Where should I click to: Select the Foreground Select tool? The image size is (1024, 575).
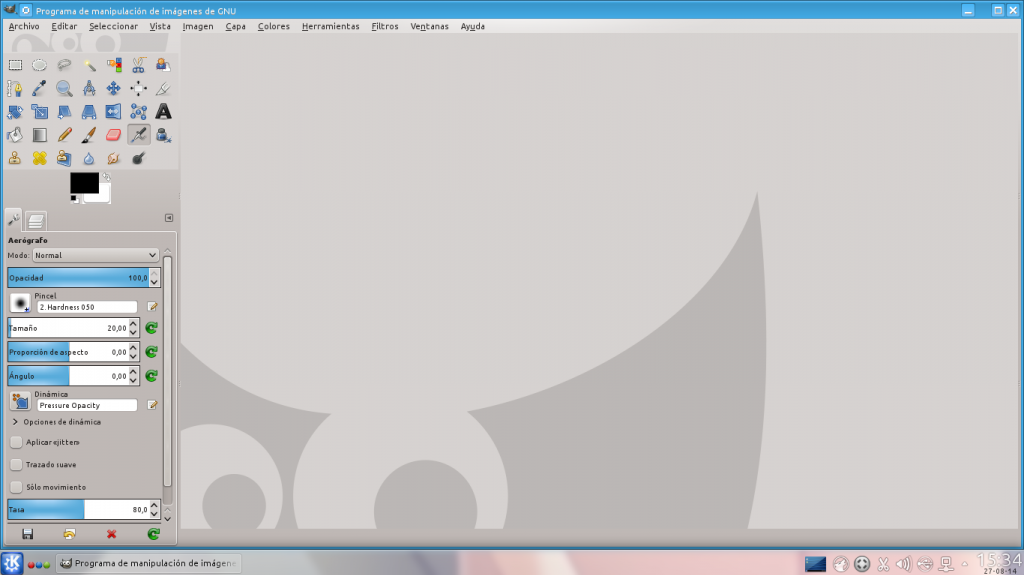pyautogui.click(x=163, y=65)
